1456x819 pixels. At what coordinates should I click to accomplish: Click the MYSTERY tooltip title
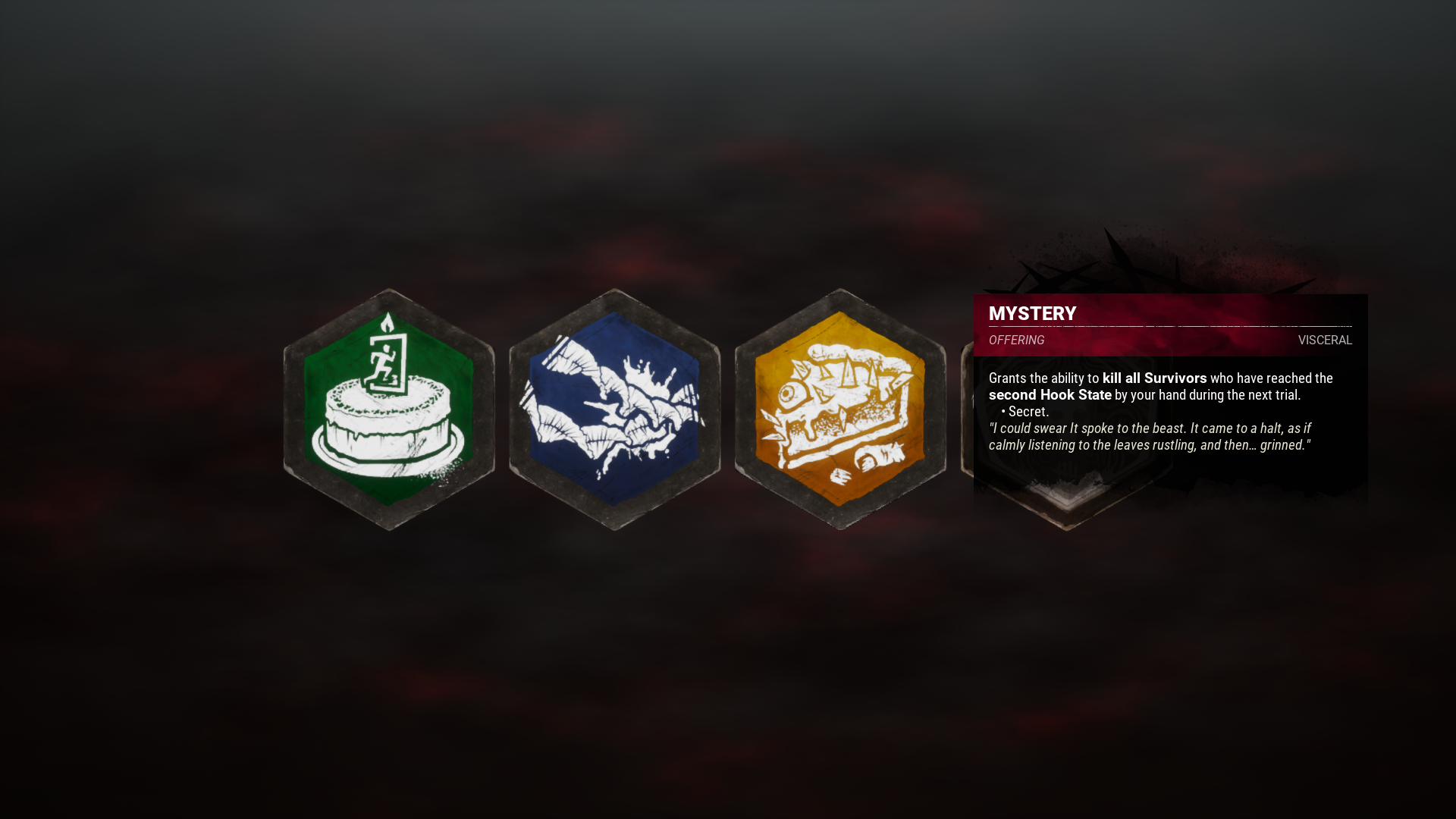coord(1032,313)
